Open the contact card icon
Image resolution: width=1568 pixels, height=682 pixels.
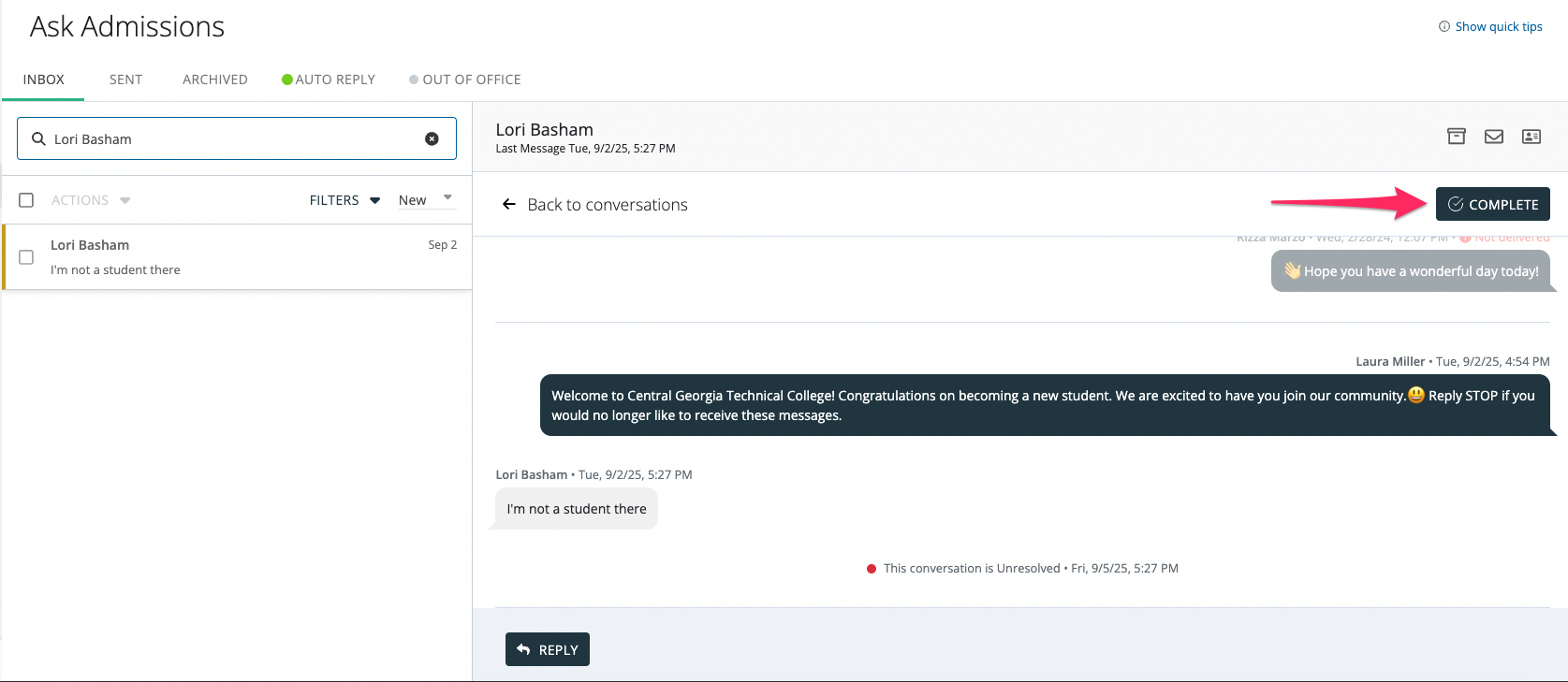pos(1531,137)
